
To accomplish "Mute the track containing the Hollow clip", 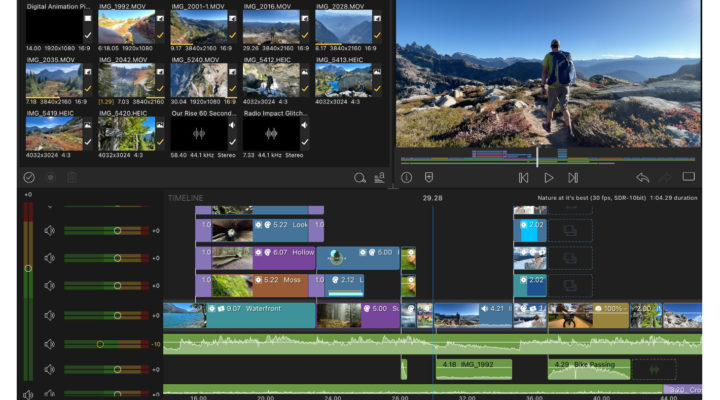I will [x=50, y=258].
